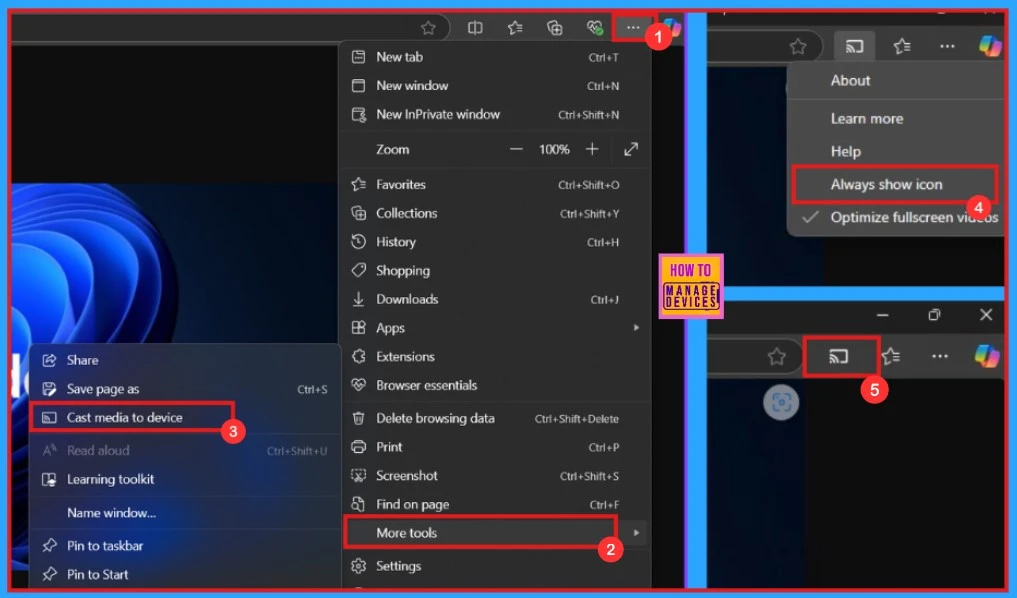
Task: Select Save page as
Action: point(185,389)
